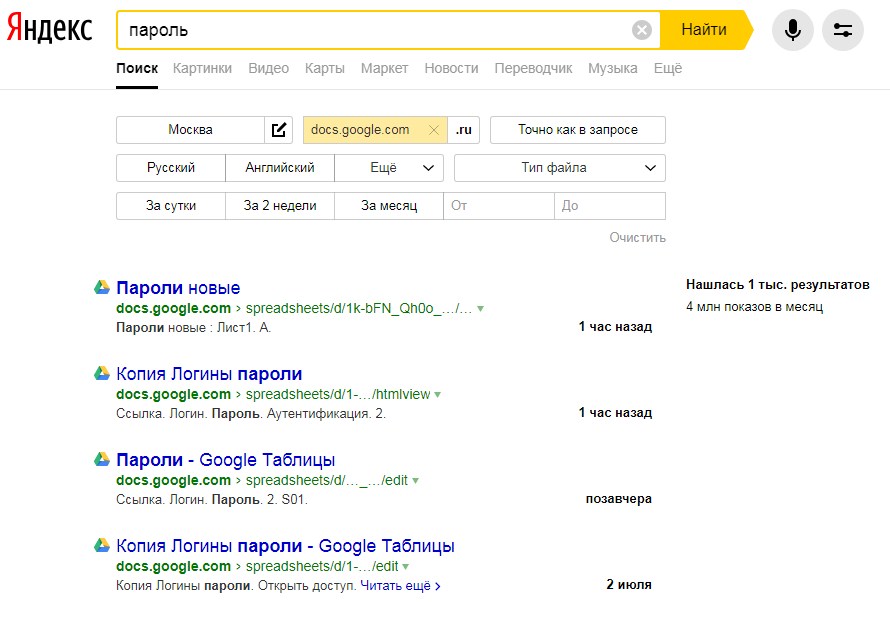This screenshot has width=890, height=621.
Task: Open the Новости tab
Action: coord(451,68)
